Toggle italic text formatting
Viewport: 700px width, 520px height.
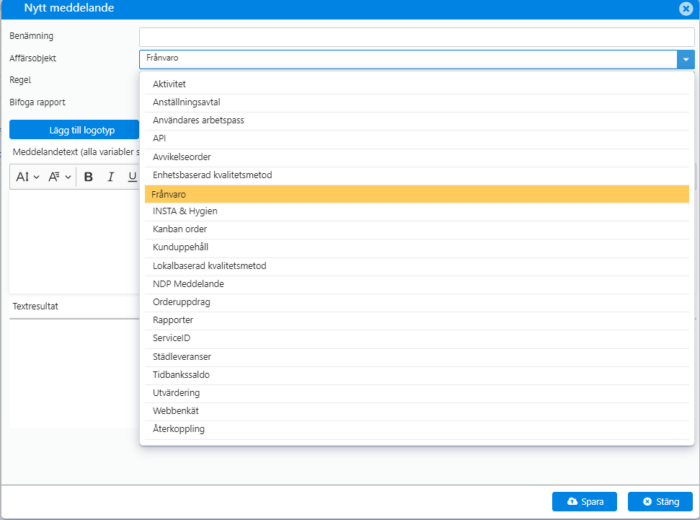click(110, 177)
